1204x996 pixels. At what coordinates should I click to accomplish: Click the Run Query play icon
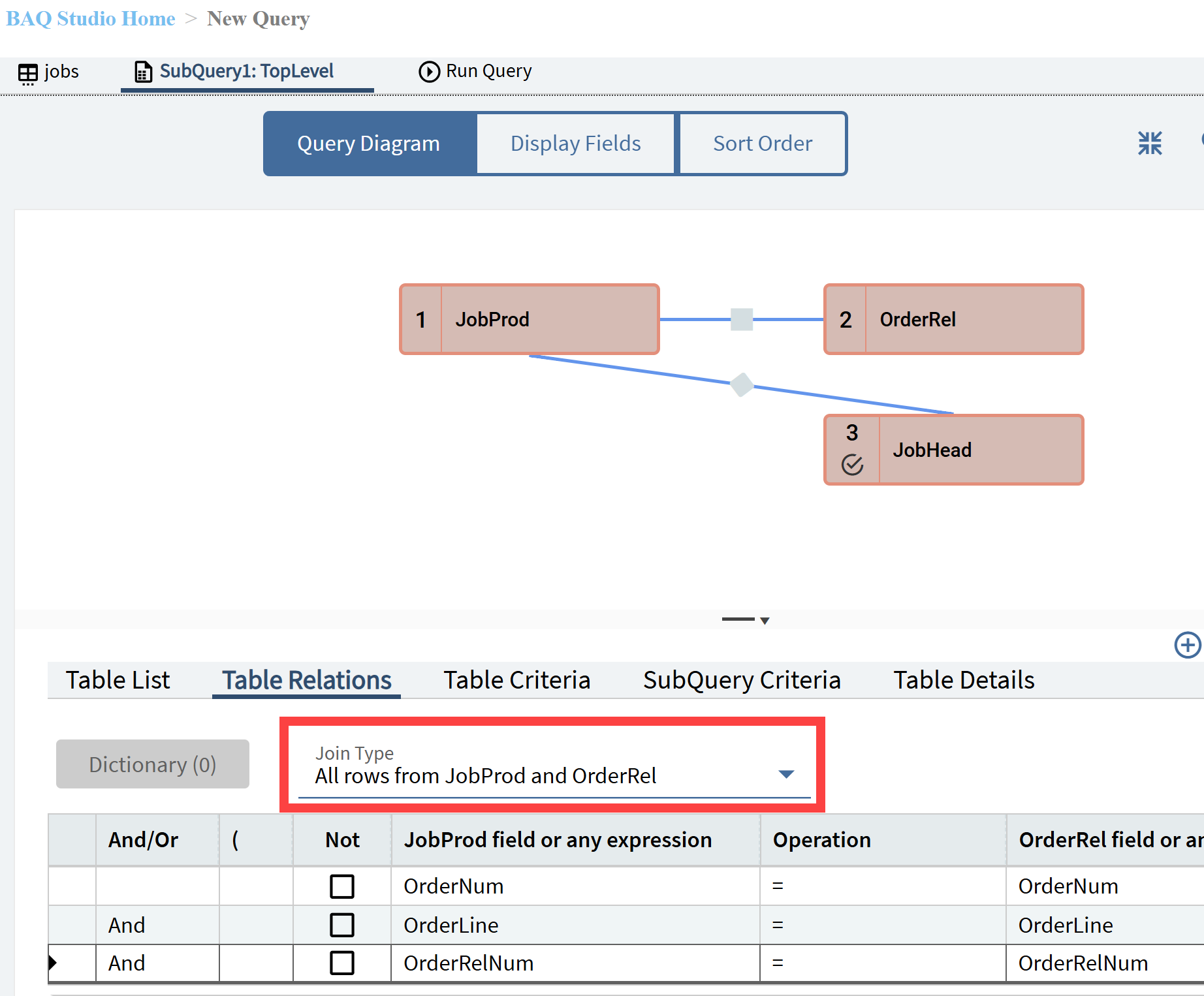[429, 71]
